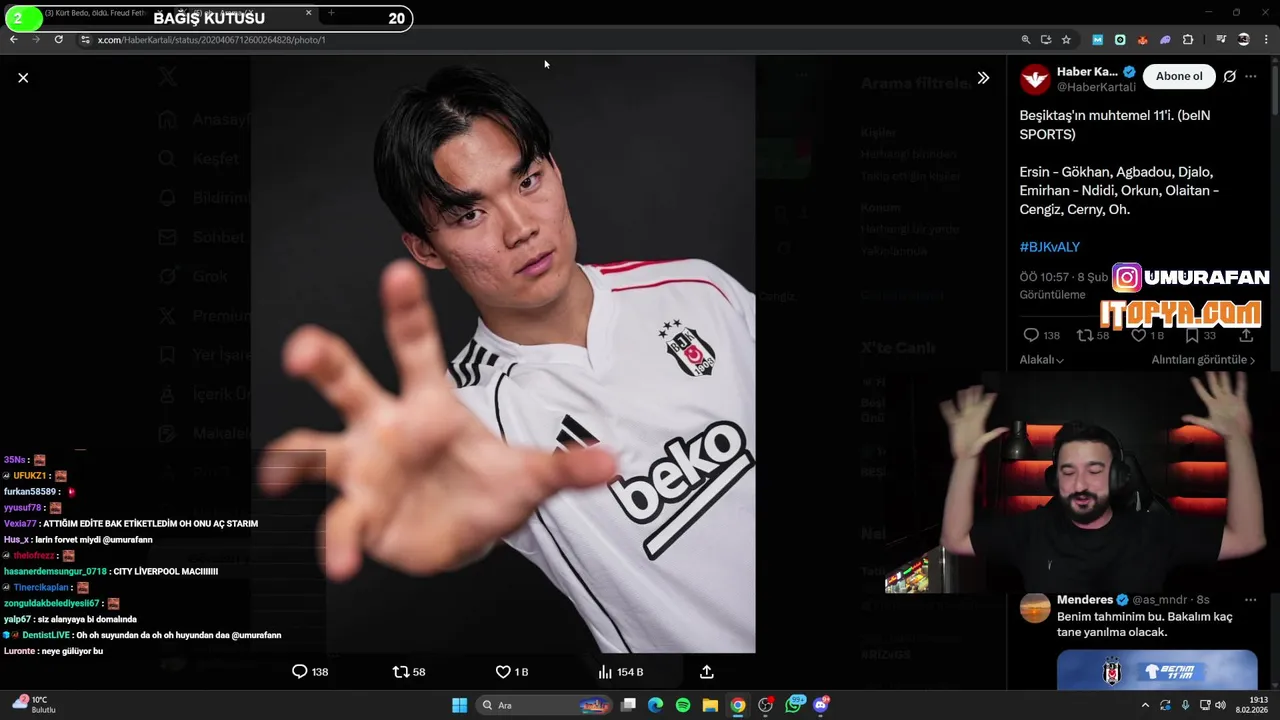The width and height of the screenshot is (1280, 720).
Task: Repost using the side panel retweet icon
Action: point(1084,335)
